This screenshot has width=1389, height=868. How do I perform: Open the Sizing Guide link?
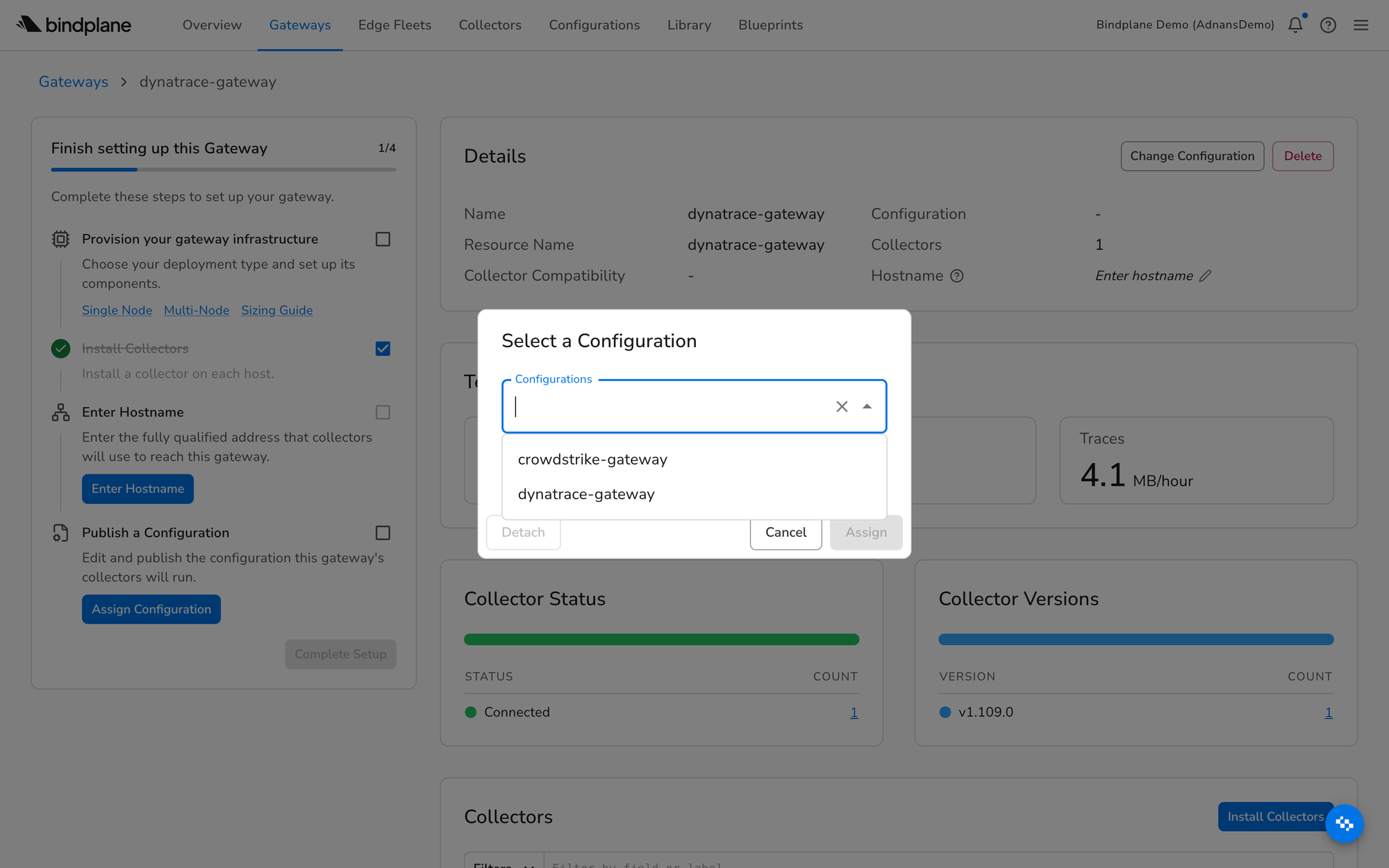tap(276, 310)
